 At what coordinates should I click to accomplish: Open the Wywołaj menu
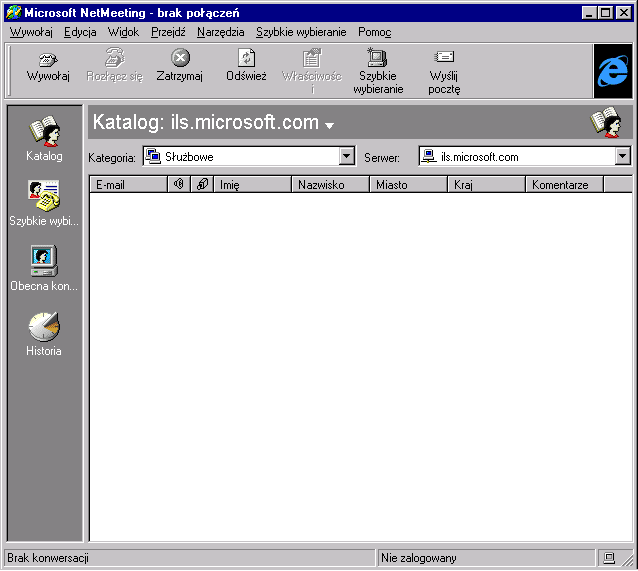pyautogui.click(x=31, y=32)
